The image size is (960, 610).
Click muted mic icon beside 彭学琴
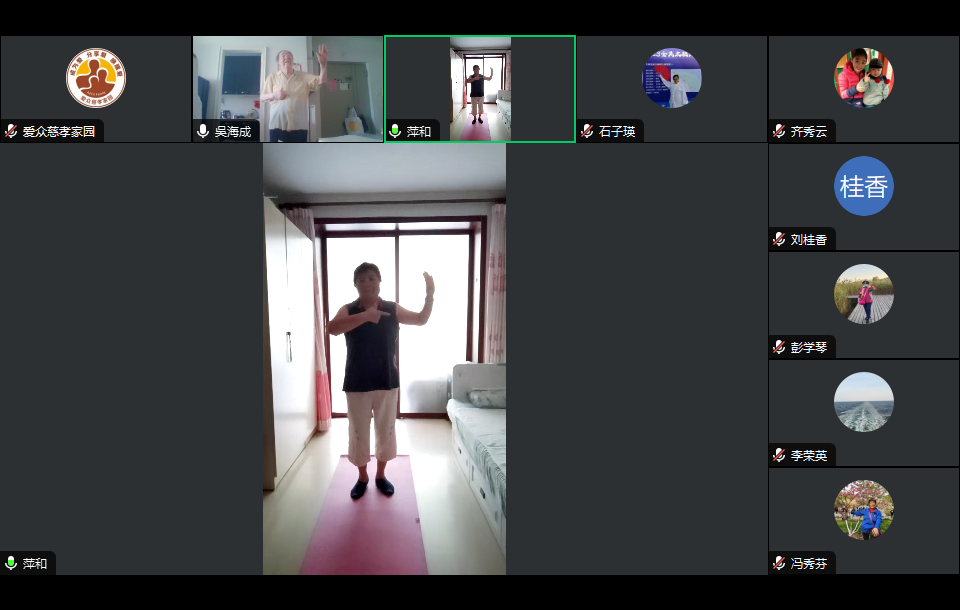pos(779,348)
